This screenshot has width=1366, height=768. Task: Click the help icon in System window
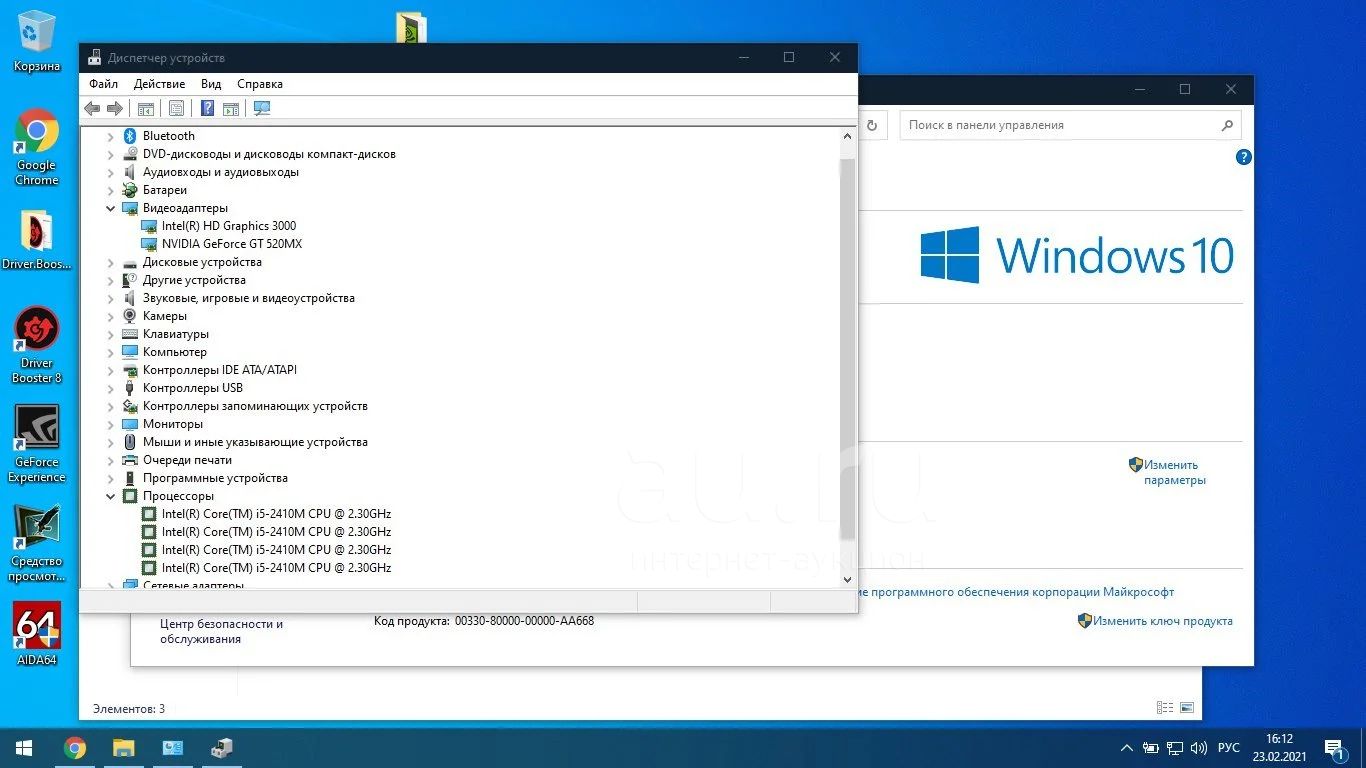point(1243,157)
